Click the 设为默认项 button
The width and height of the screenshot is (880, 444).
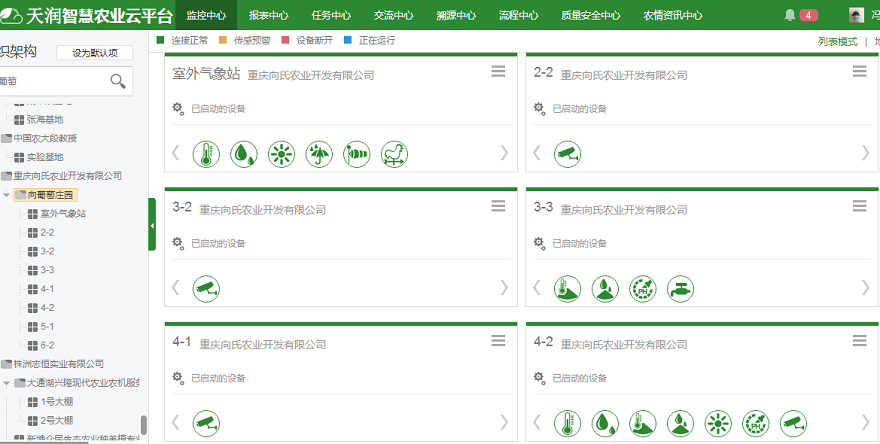coord(94,52)
